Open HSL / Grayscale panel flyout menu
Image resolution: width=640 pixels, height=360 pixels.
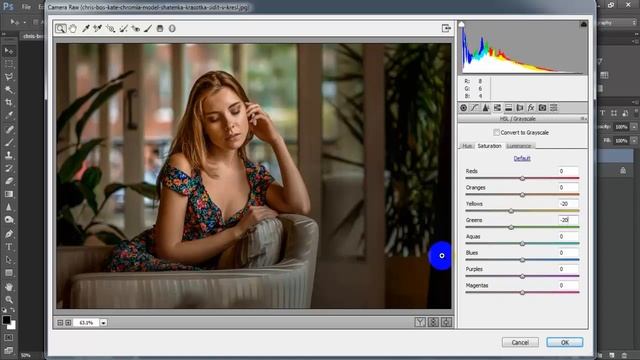pos(584,119)
